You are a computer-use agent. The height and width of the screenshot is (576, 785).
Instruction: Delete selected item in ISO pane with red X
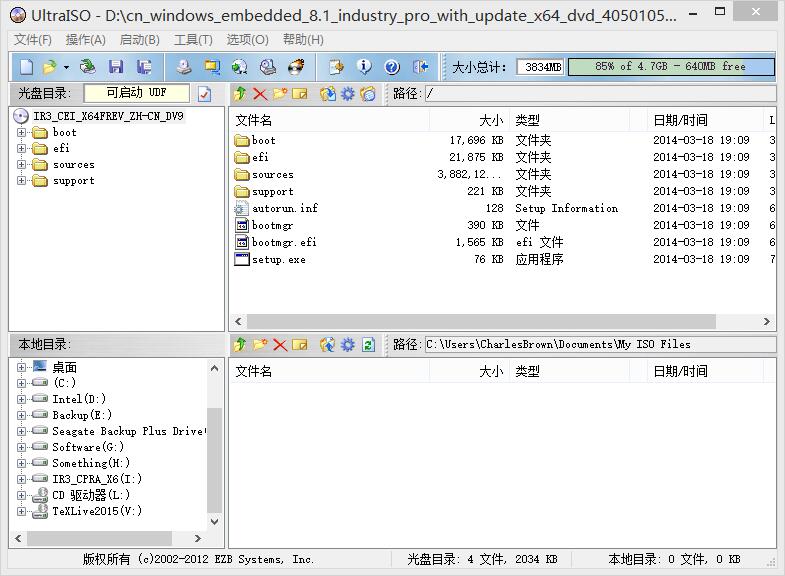[x=260, y=94]
